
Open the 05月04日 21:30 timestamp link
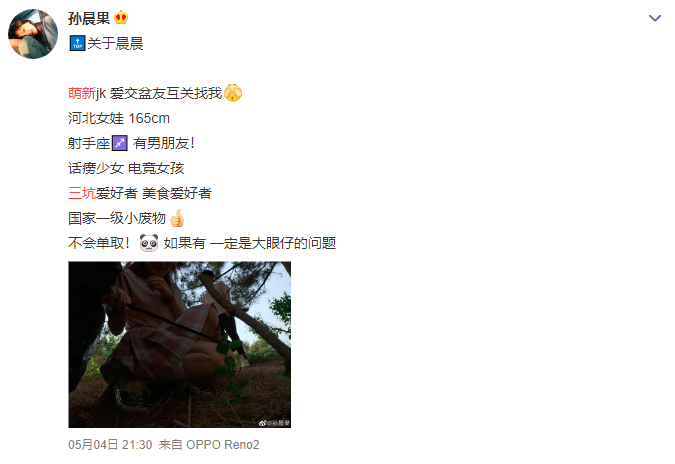110,445
